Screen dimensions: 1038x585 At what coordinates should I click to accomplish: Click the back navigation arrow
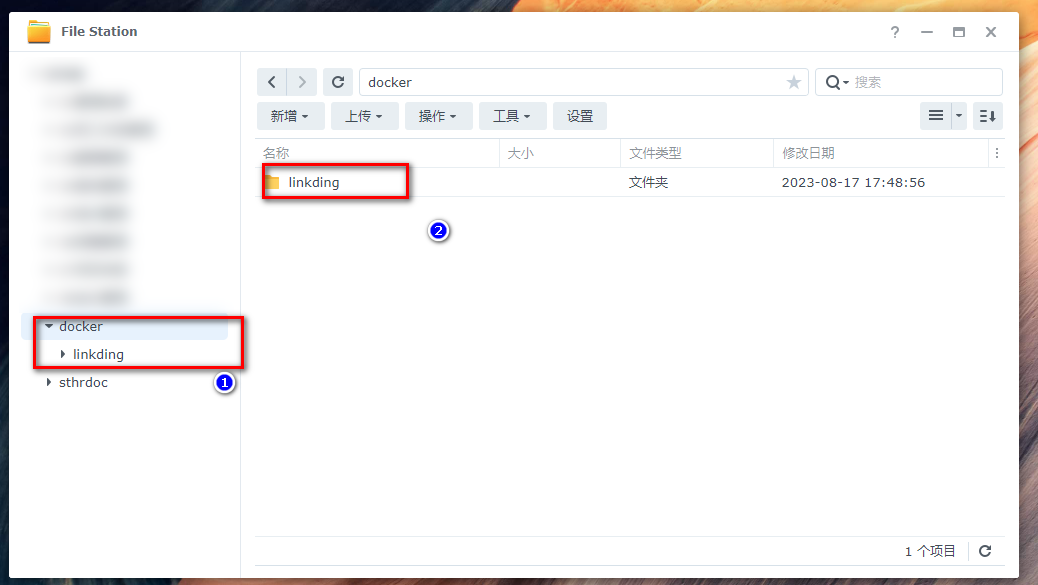click(x=272, y=82)
